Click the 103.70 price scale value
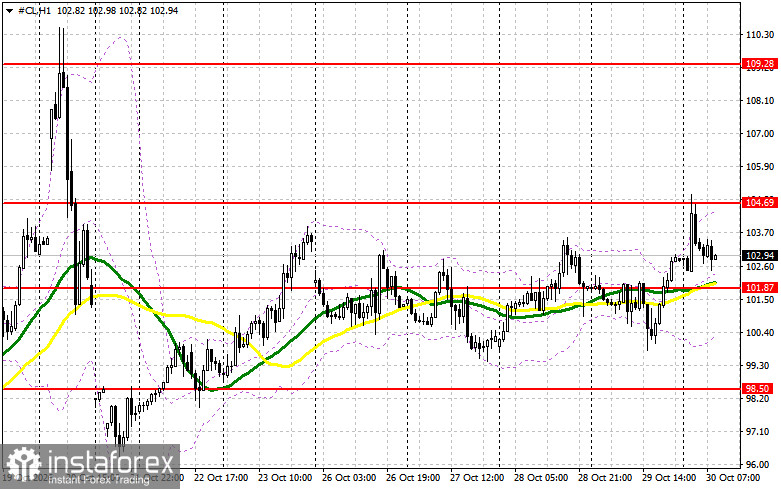Viewport: 781px width, 489px height. pos(760,233)
